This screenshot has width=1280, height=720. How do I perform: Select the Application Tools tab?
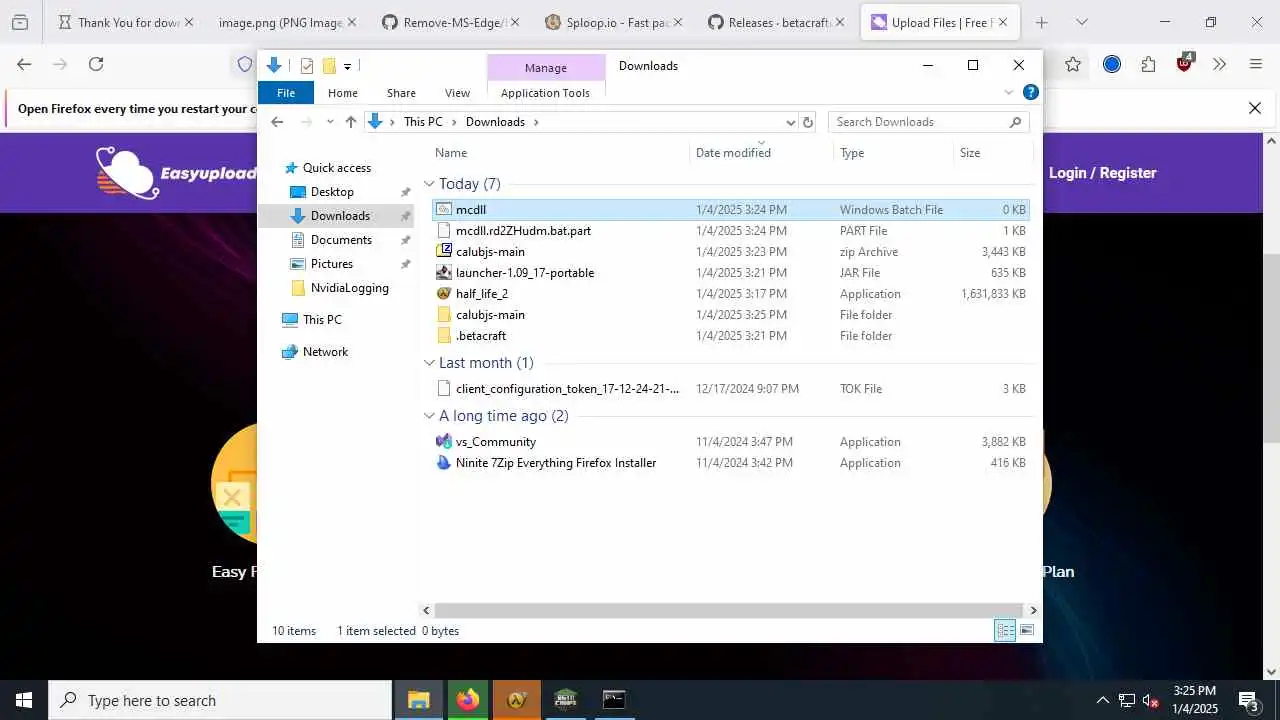tap(545, 93)
